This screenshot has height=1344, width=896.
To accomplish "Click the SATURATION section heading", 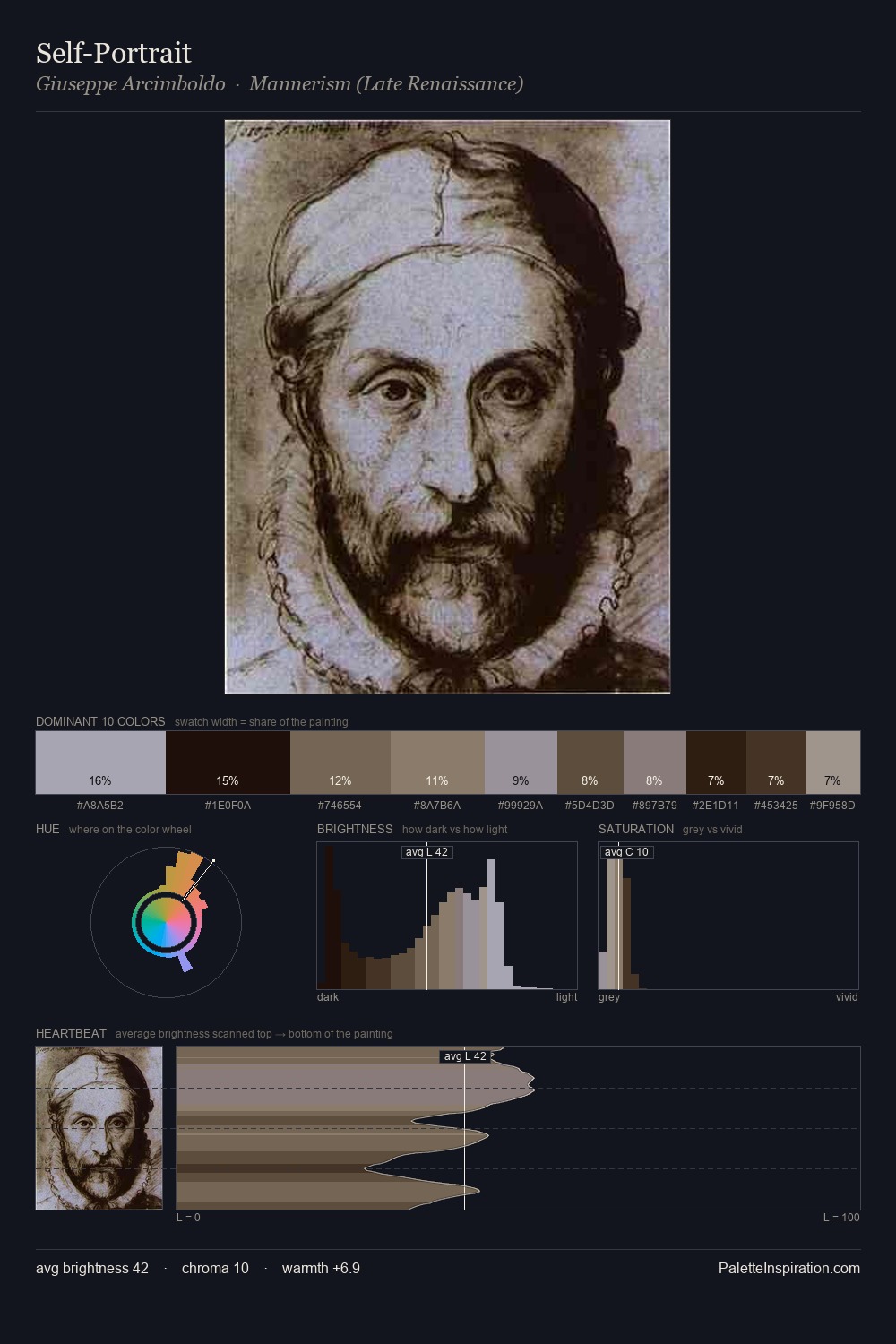I will 636,829.
